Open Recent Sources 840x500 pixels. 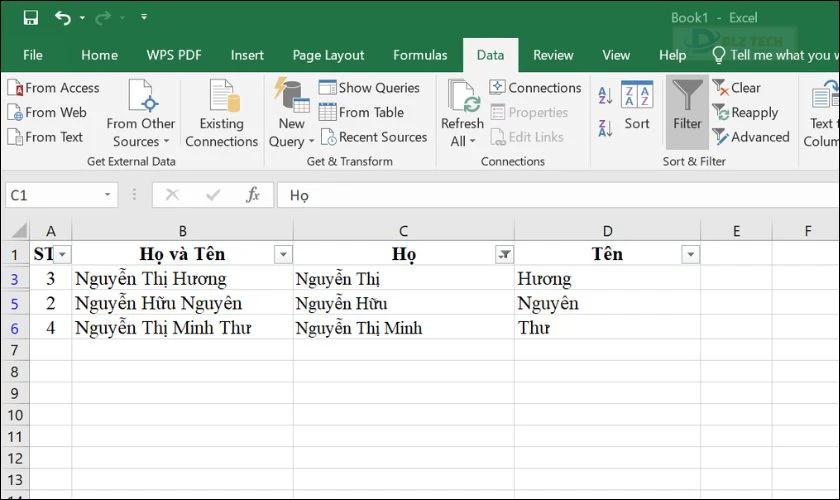click(374, 137)
